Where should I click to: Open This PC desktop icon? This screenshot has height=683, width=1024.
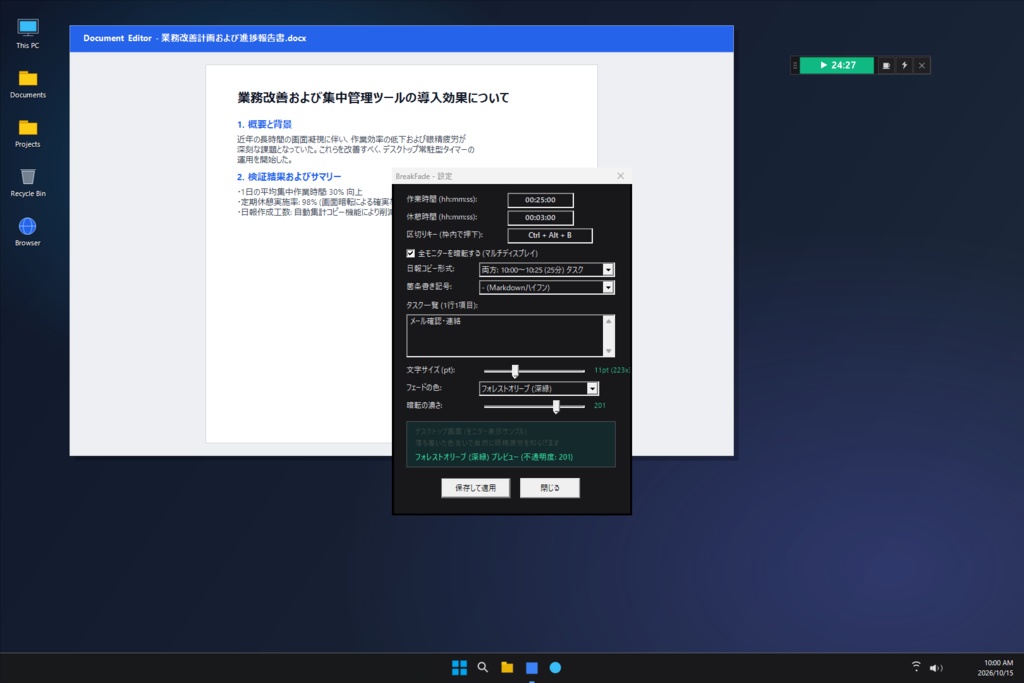27,34
